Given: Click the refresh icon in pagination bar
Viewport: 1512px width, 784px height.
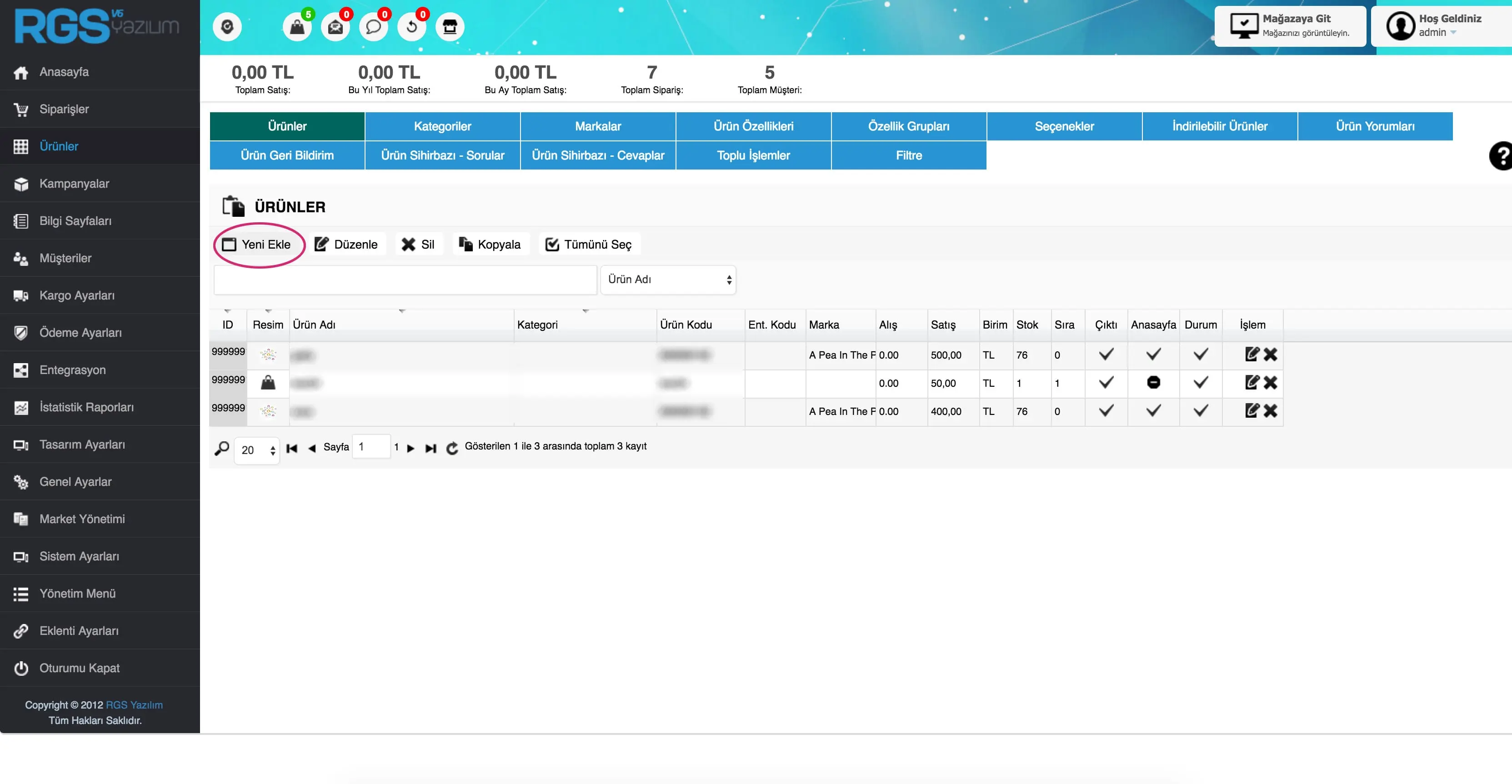Looking at the screenshot, I should [452, 448].
